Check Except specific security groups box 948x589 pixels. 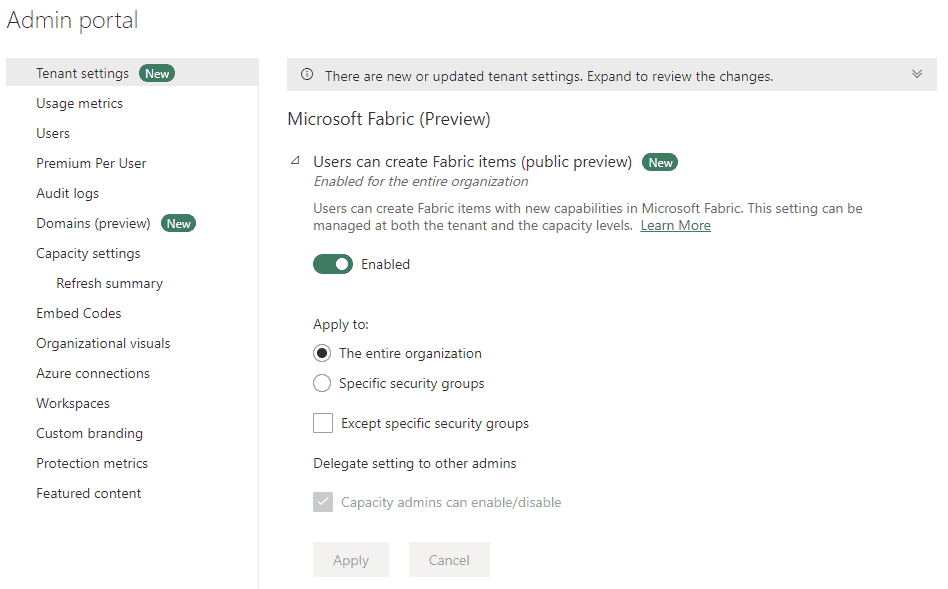point(323,423)
